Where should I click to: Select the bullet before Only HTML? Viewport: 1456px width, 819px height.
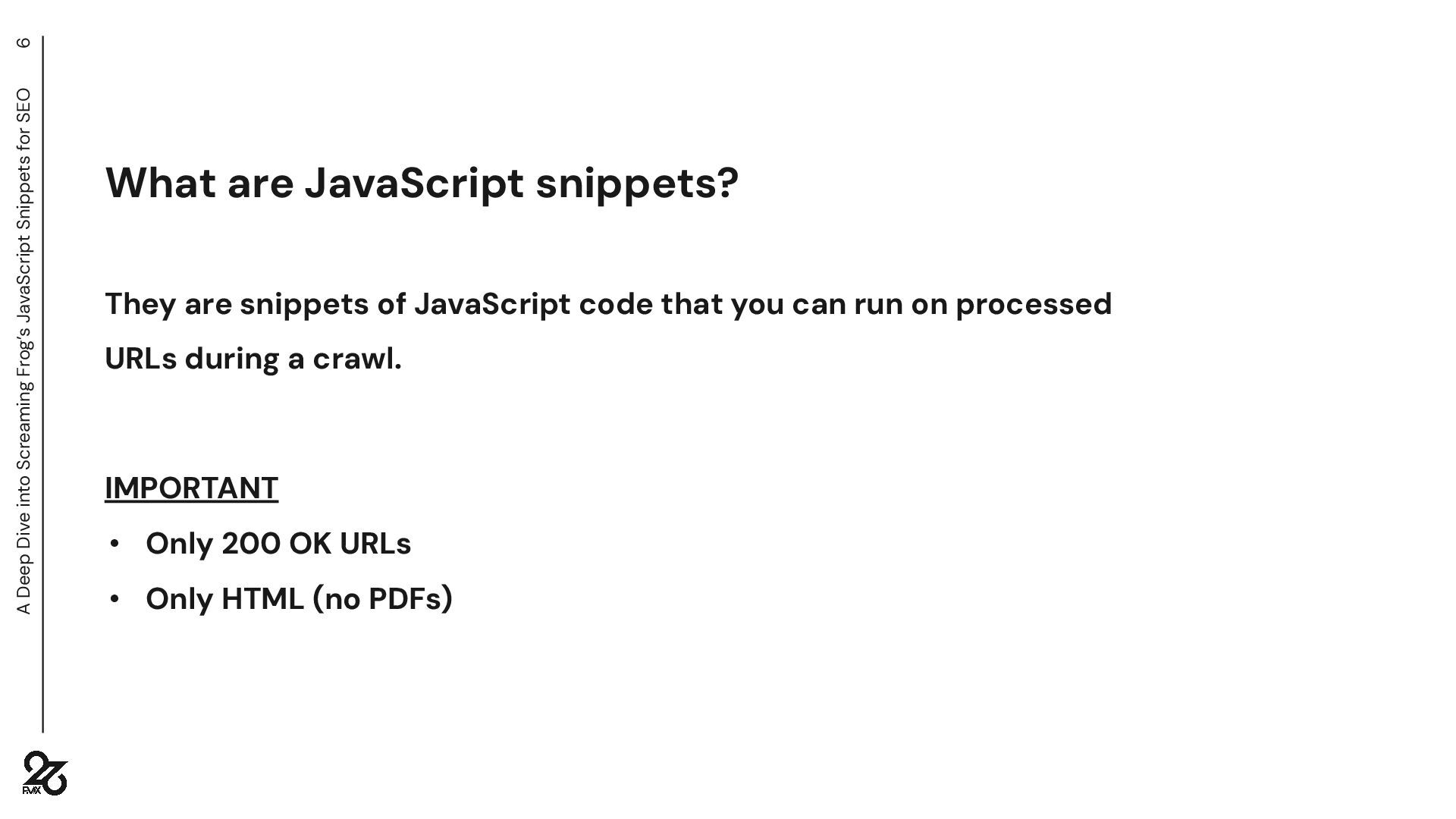[x=115, y=599]
